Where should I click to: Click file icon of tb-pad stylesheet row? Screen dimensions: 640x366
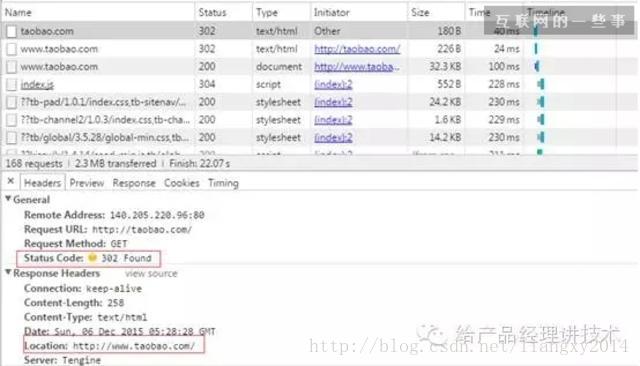point(11,102)
